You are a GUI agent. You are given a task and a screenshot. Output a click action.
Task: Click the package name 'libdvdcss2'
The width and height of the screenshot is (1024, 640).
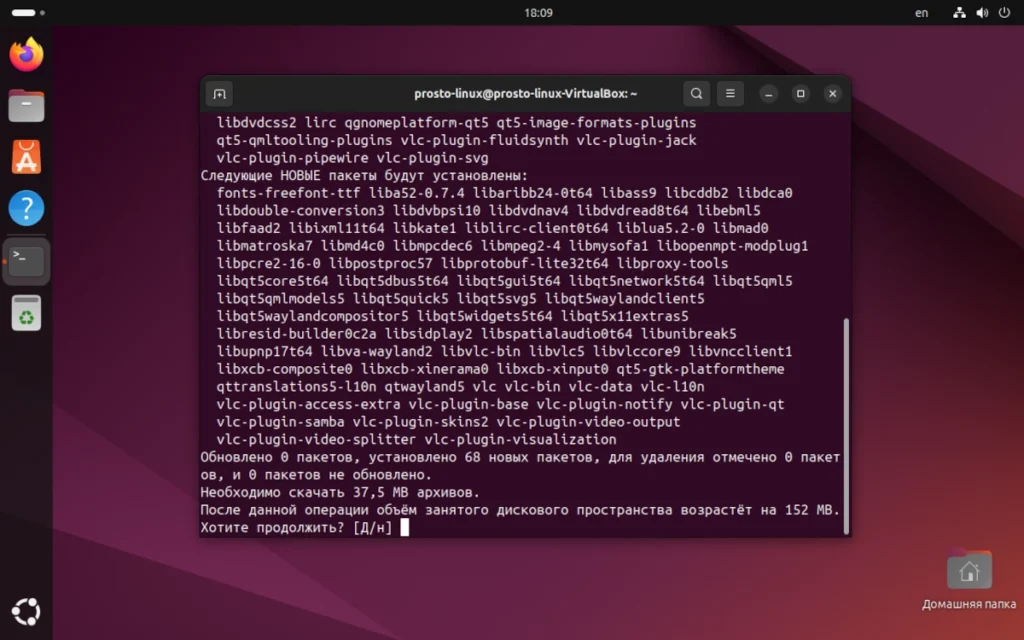coord(256,123)
